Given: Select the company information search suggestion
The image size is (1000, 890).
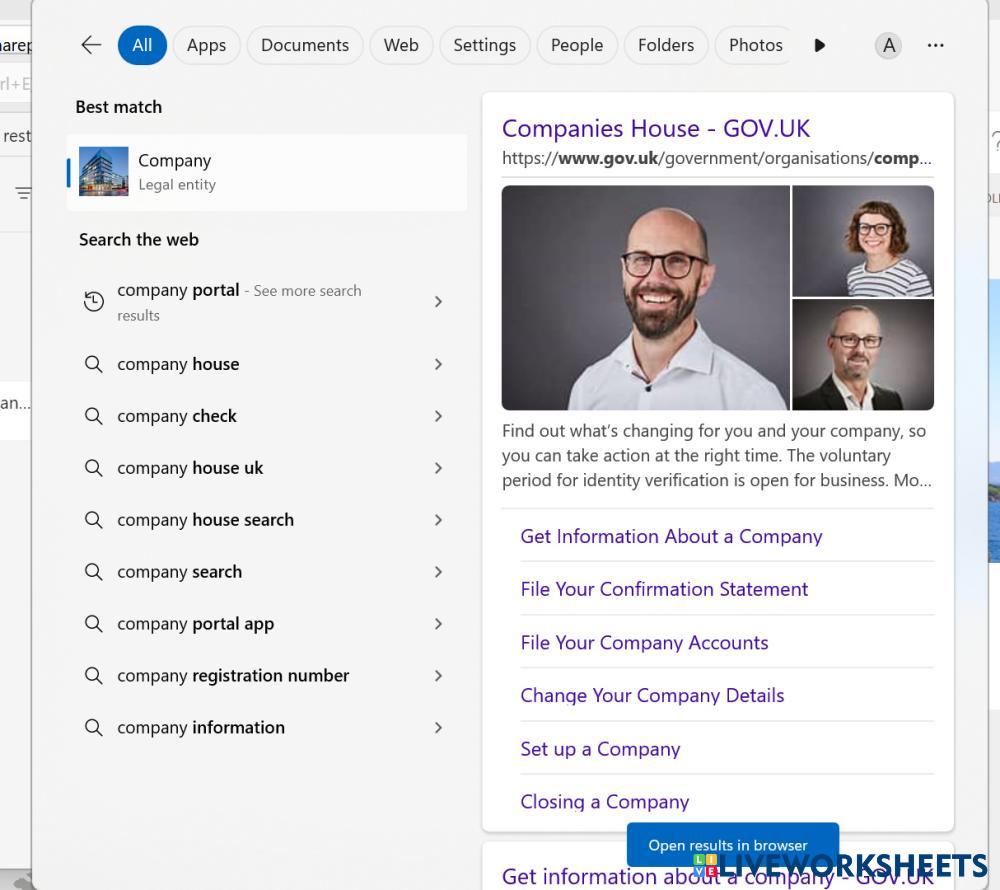Looking at the screenshot, I should (201, 728).
